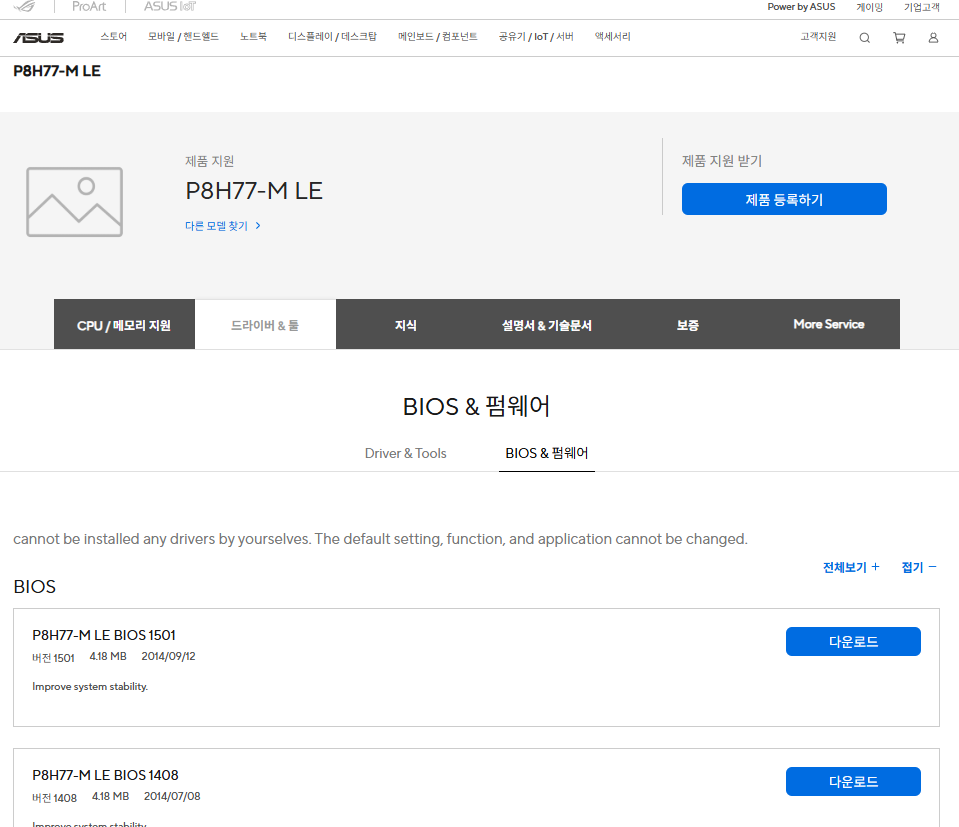Open the 메인보드 / 컴포넌트 menu
The width and height of the screenshot is (959, 827).
point(437,37)
